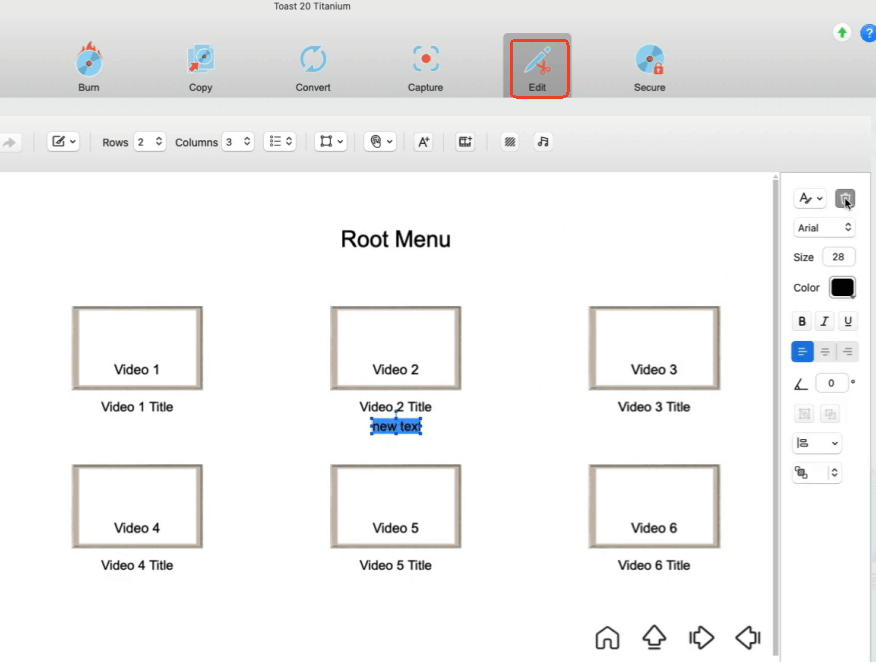Select the Video 1 Title label
Viewport: 876px width, 663px height.
pyautogui.click(x=137, y=407)
